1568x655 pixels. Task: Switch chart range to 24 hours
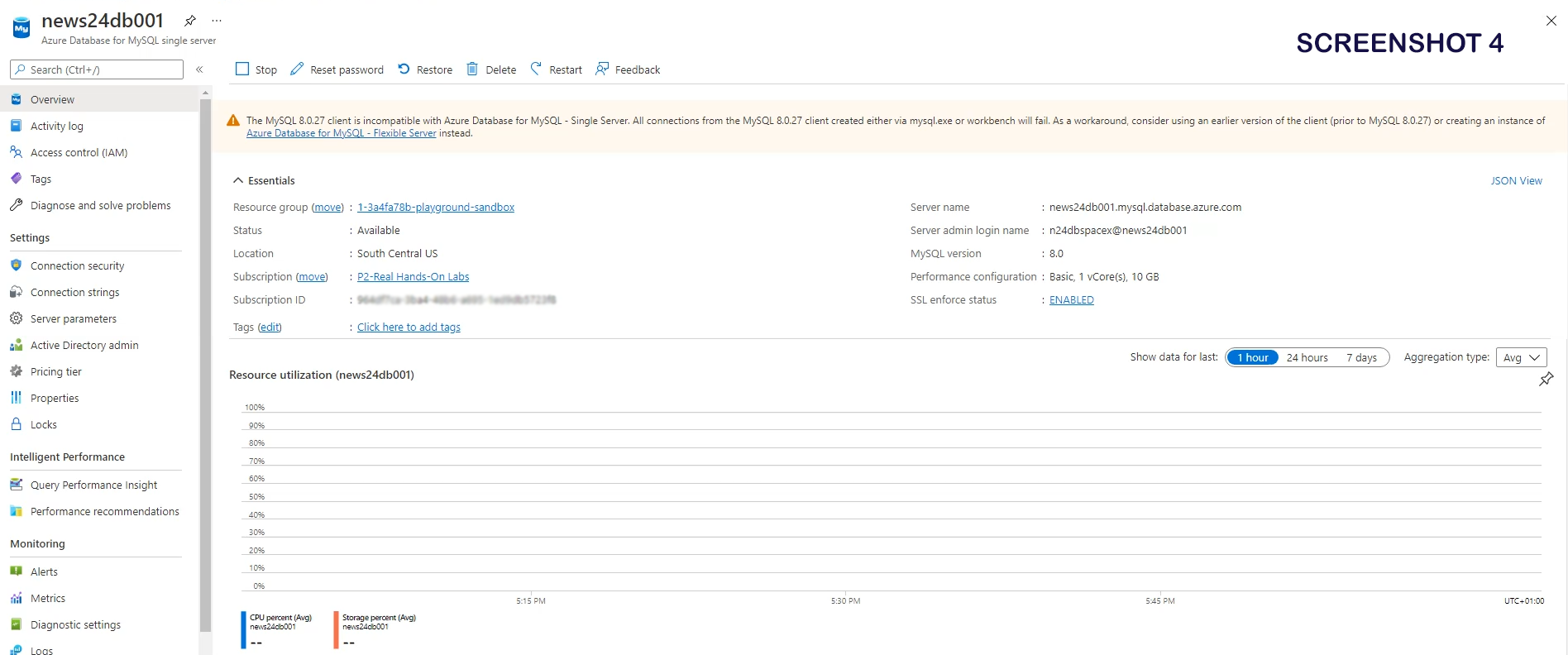coord(1307,357)
